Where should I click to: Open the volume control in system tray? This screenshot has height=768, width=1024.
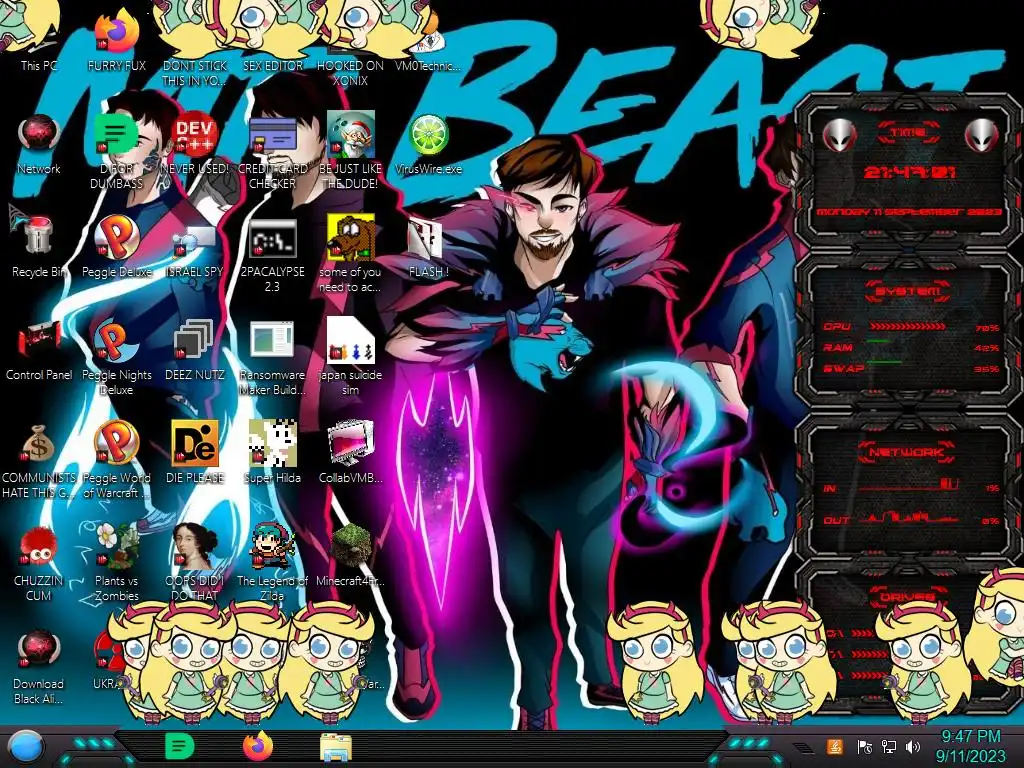(x=912, y=746)
